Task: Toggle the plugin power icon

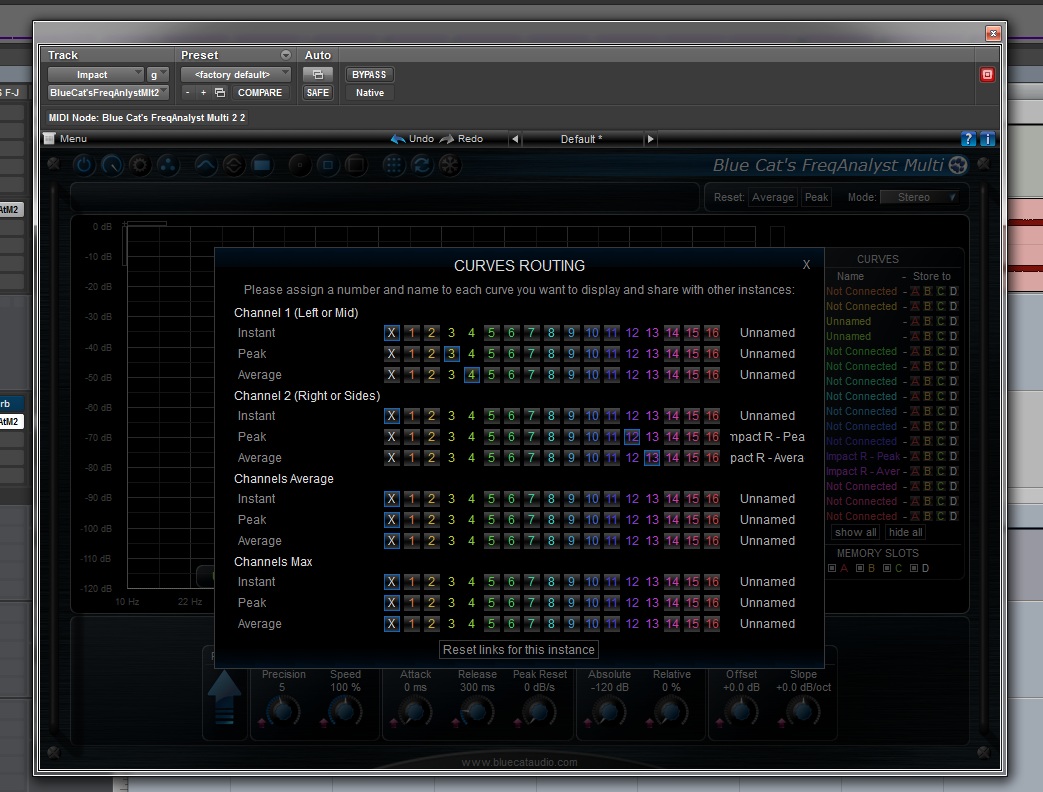Action: (x=84, y=165)
